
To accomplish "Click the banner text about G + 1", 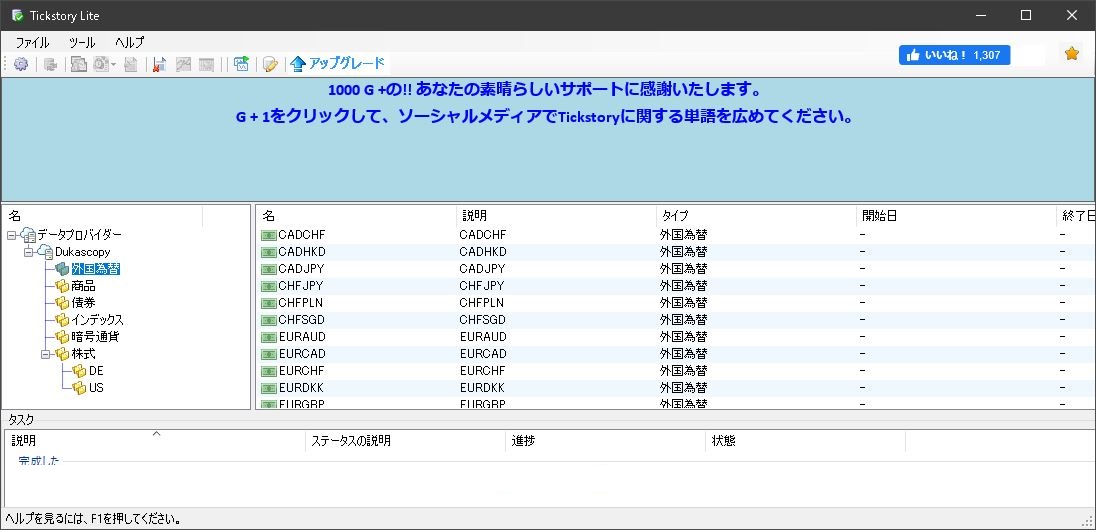I will pyautogui.click(x=545, y=116).
